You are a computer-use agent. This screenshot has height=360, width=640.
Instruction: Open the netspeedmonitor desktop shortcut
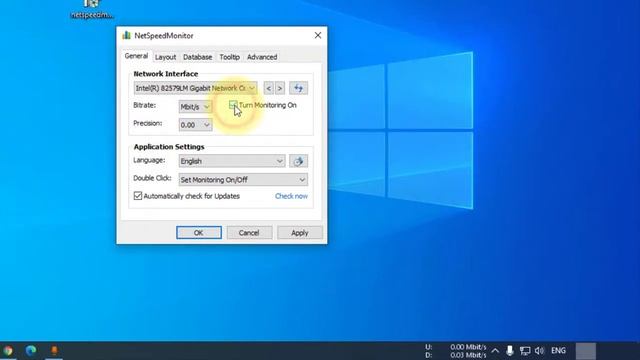point(91,9)
